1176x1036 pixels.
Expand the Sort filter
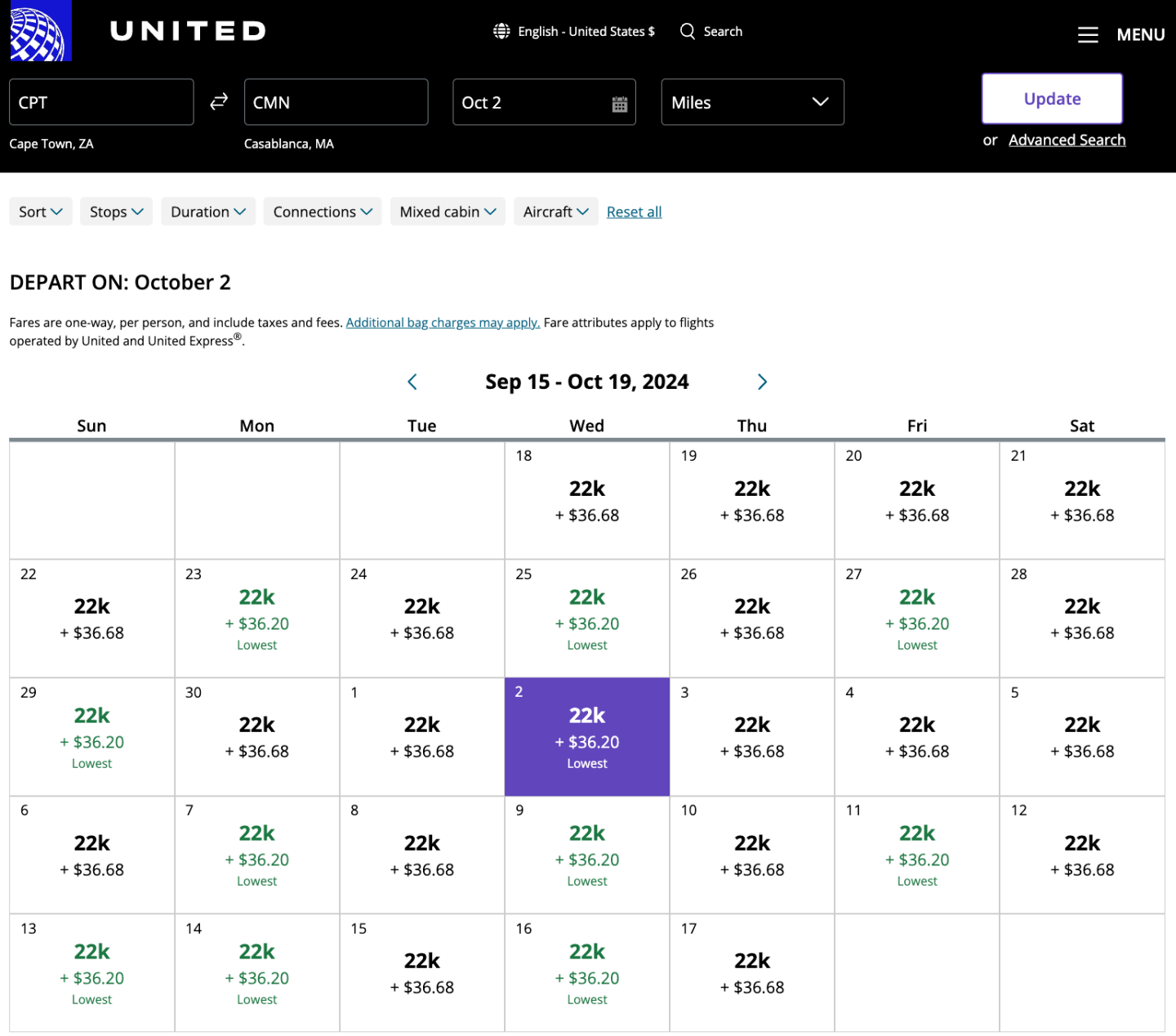pos(40,212)
